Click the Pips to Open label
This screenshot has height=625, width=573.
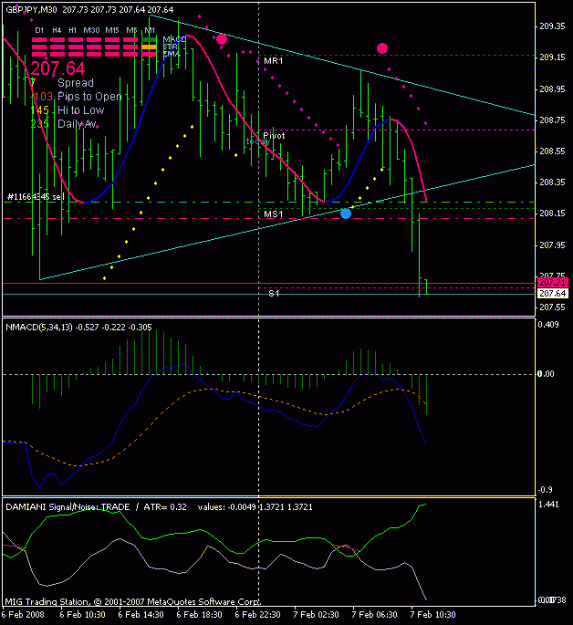point(90,96)
